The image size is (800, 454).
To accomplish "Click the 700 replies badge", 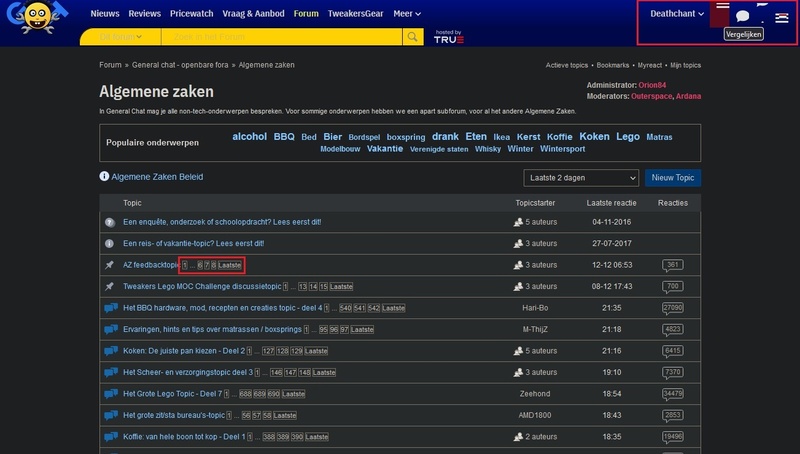I will (672, 287).
